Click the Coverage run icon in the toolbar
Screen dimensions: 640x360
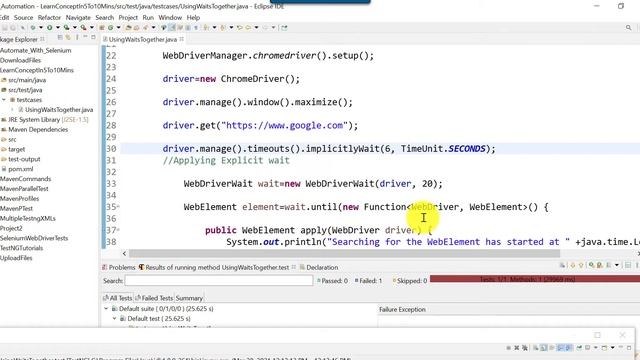[66, 27]
